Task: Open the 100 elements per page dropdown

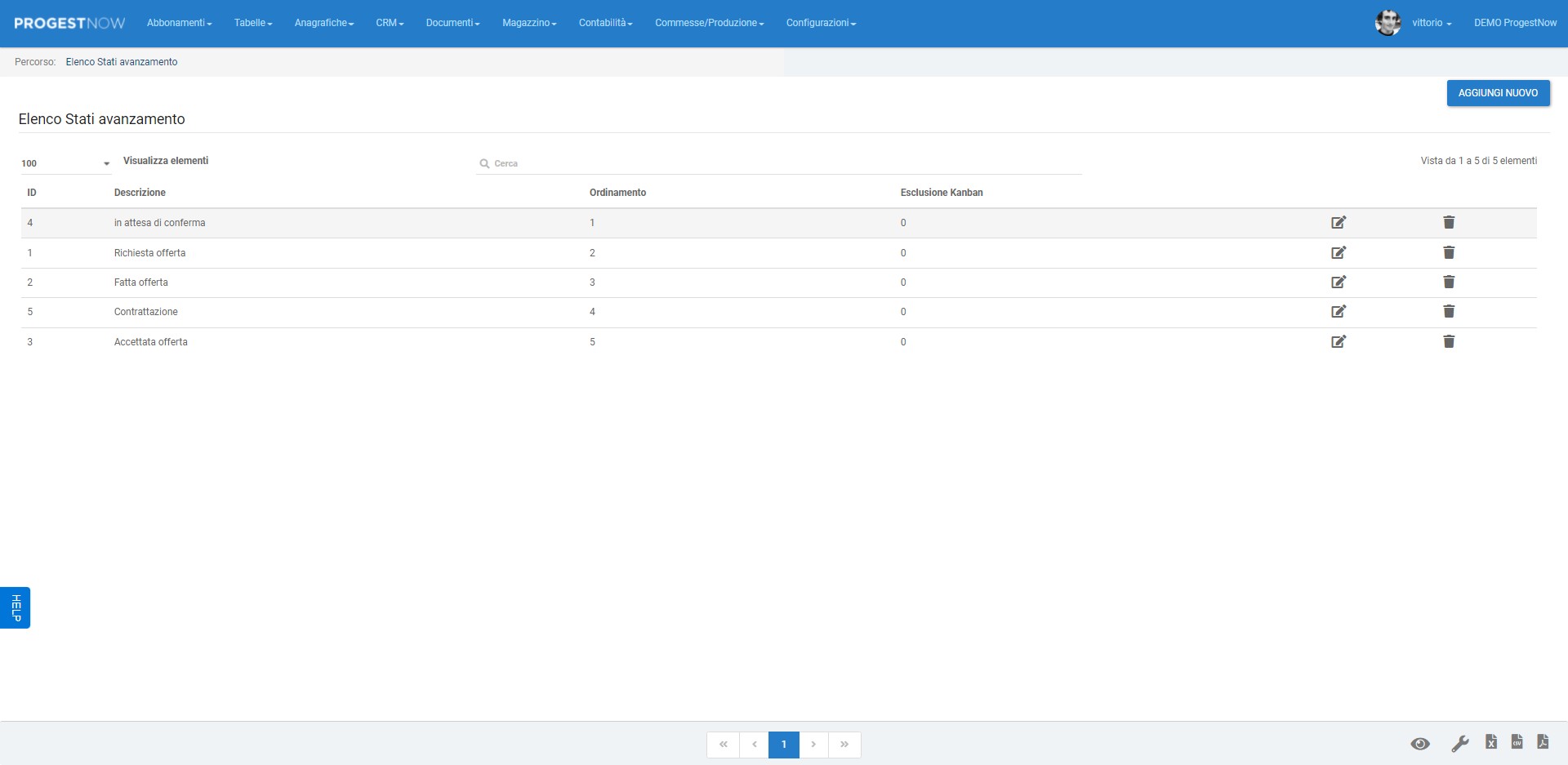Action: click(65, 163)
